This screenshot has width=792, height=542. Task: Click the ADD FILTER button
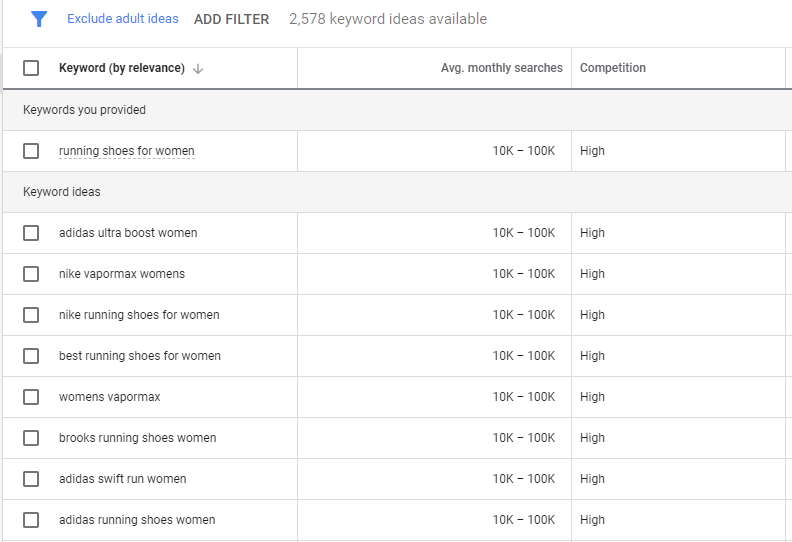point(231,19)
